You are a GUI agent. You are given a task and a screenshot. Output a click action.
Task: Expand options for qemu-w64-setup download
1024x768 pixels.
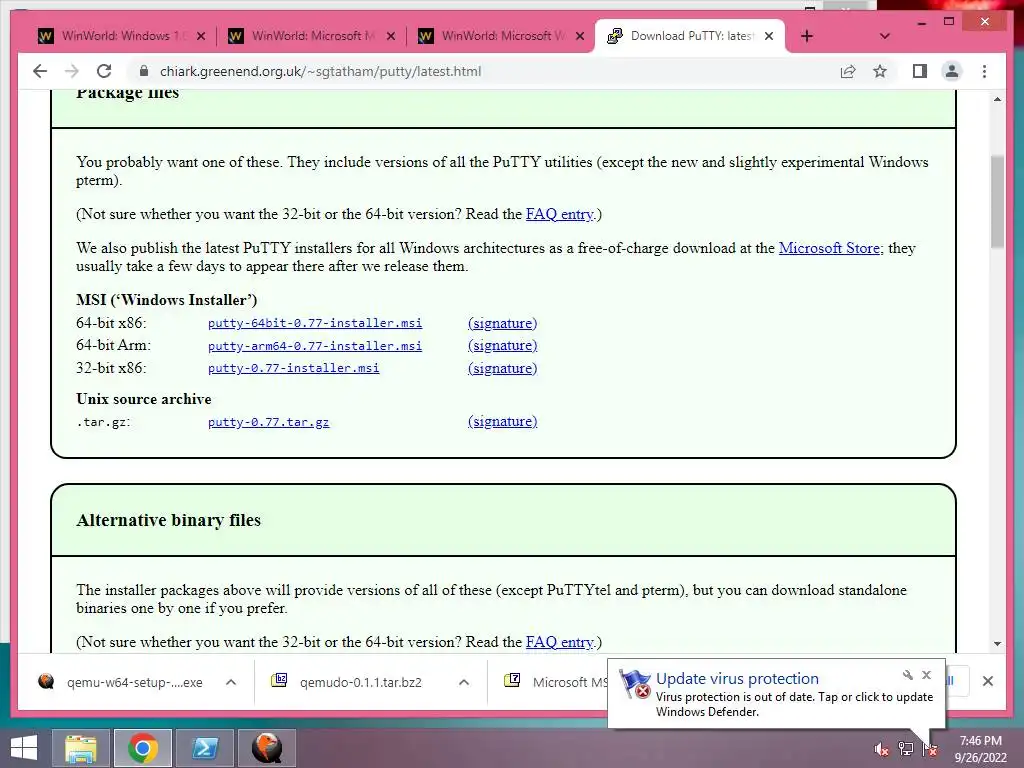coord(231,682)
